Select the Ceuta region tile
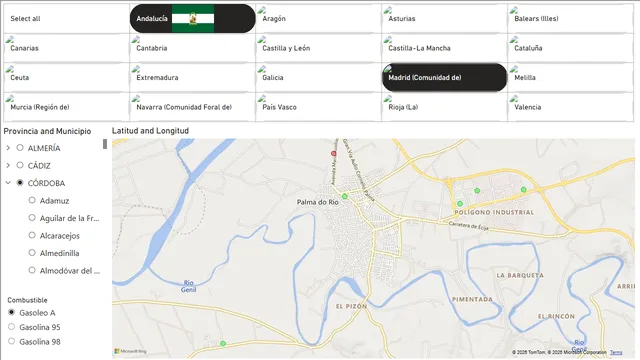Screen dimensions: 640x360 67,77
